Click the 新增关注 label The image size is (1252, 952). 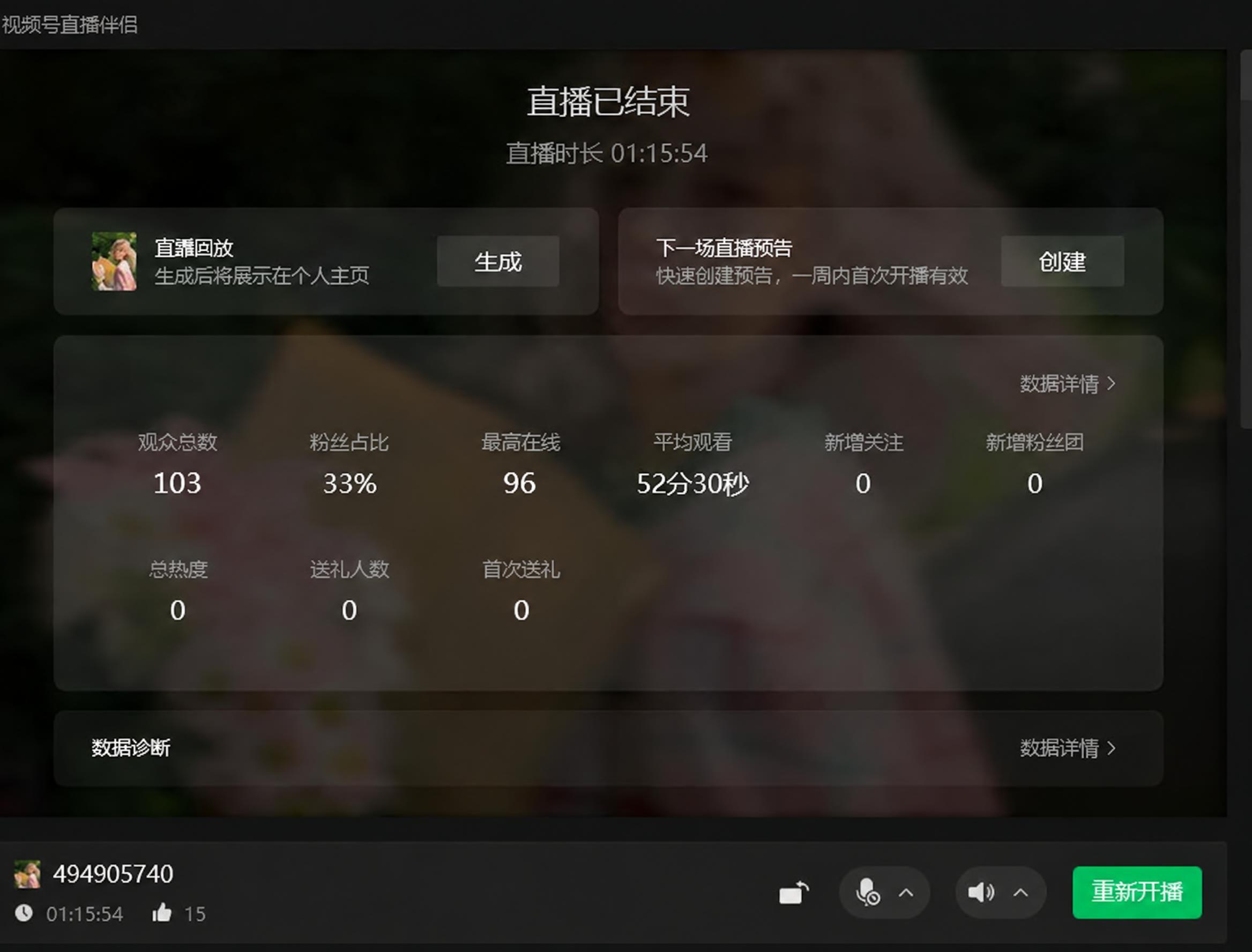863,442
